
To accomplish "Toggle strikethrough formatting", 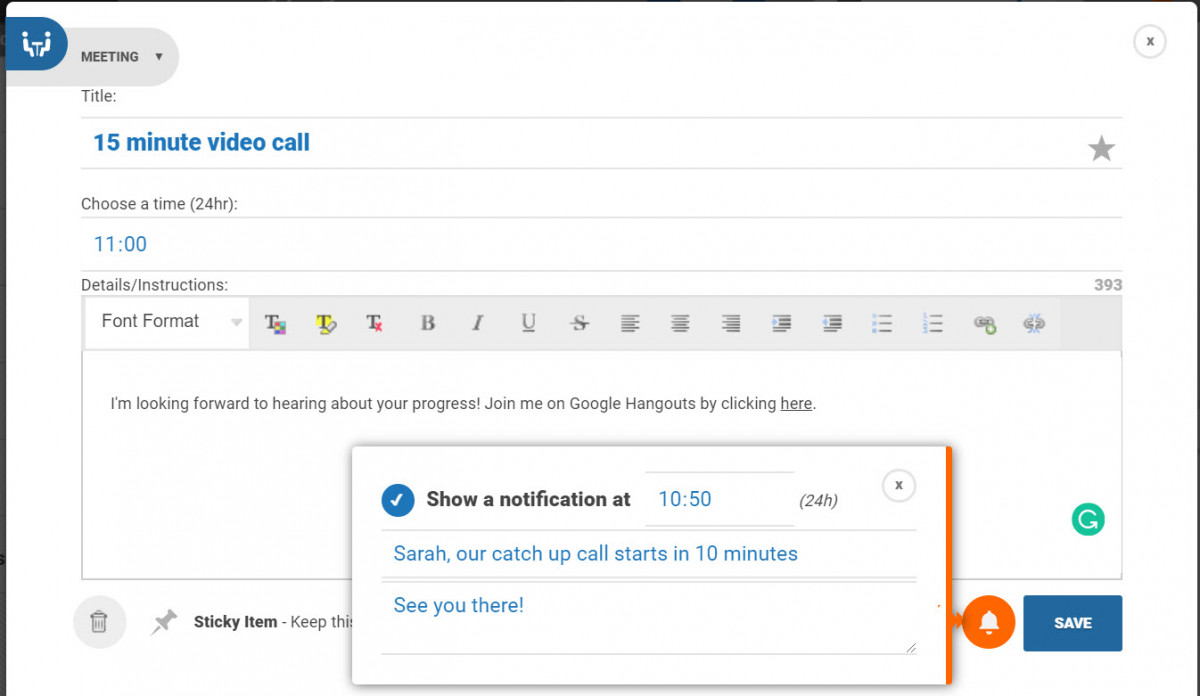I will point(579,323).
